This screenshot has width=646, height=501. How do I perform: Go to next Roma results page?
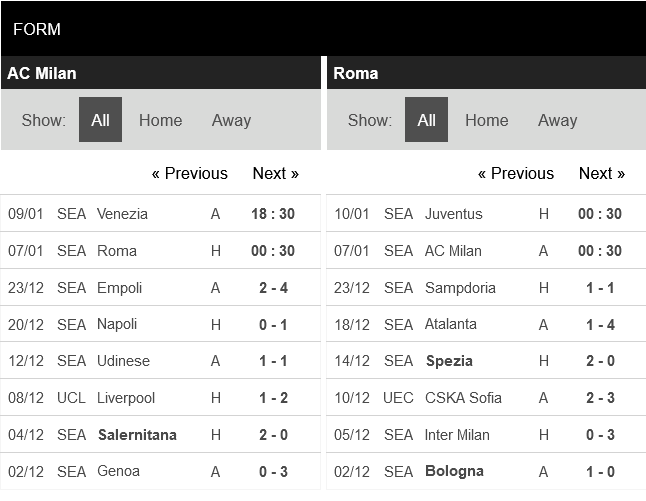601,173
